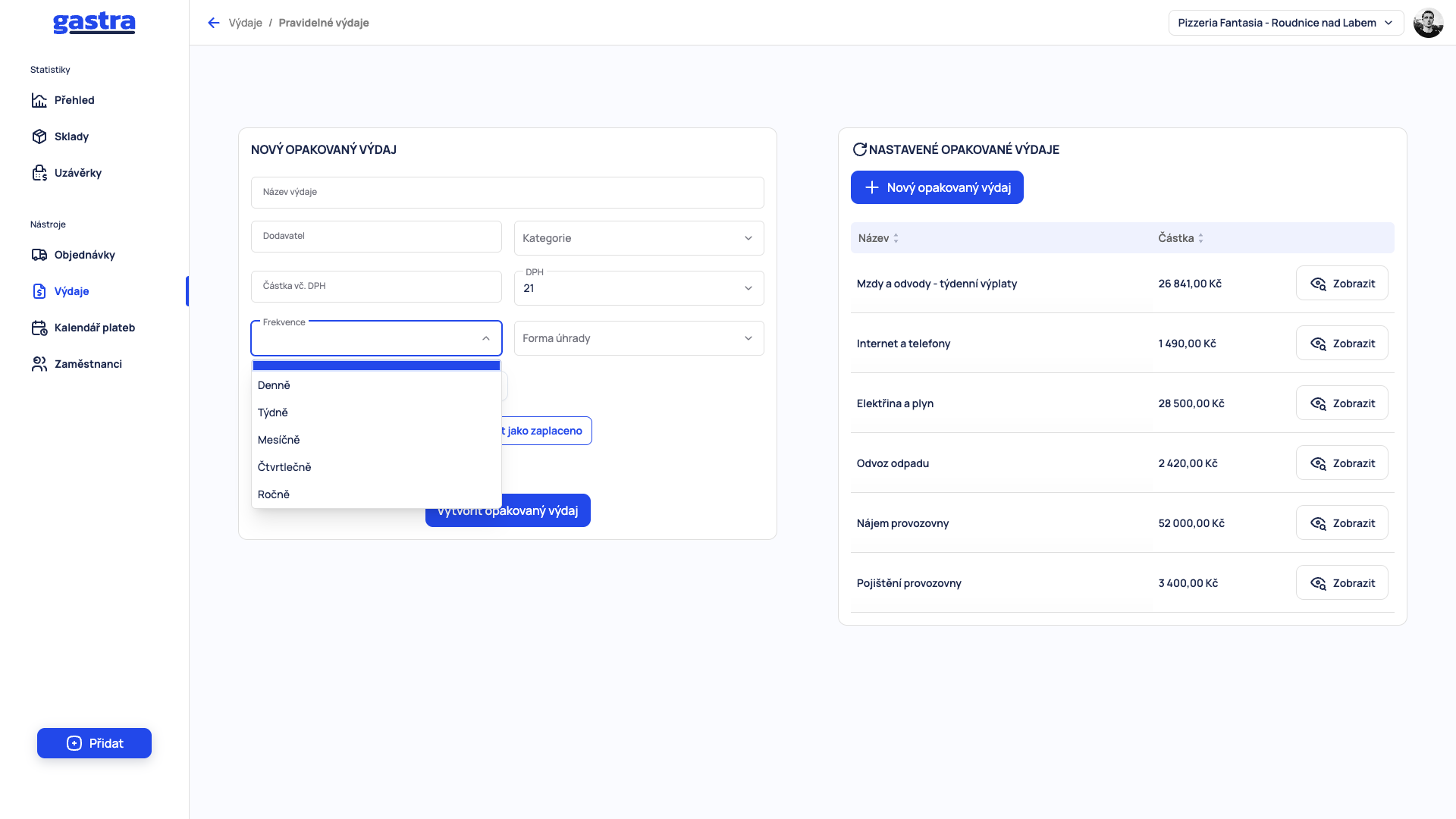Show the Elektřina a plyn expense

tap(1341, 403)
